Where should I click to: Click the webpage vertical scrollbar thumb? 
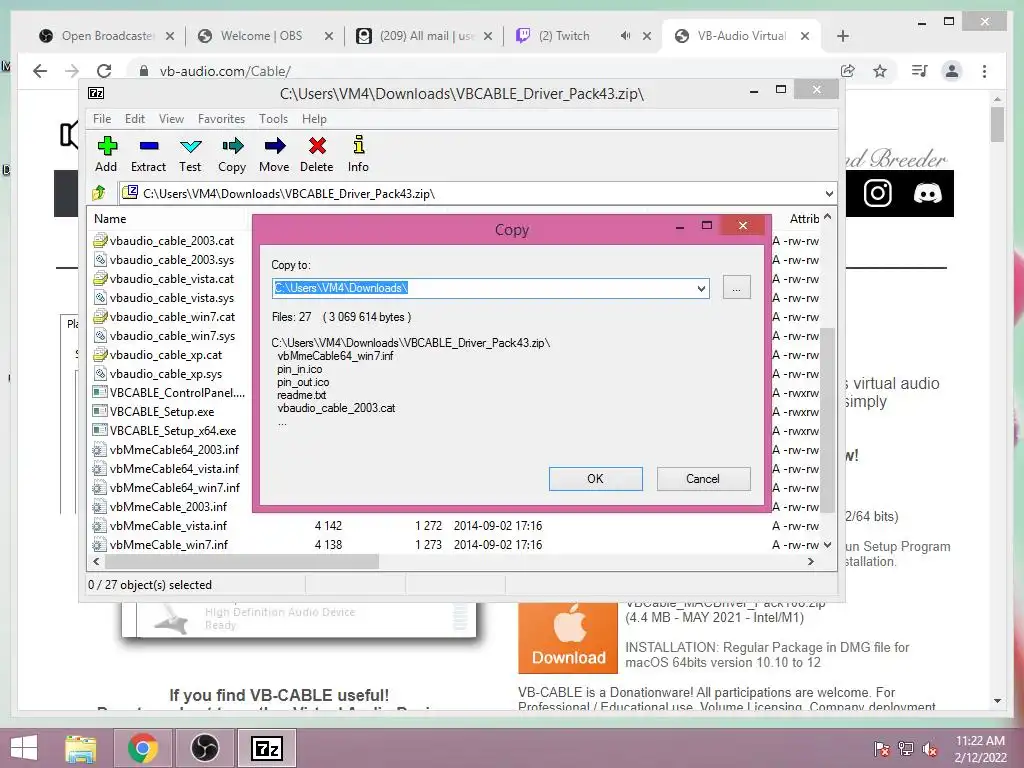[x=997, y=124]
